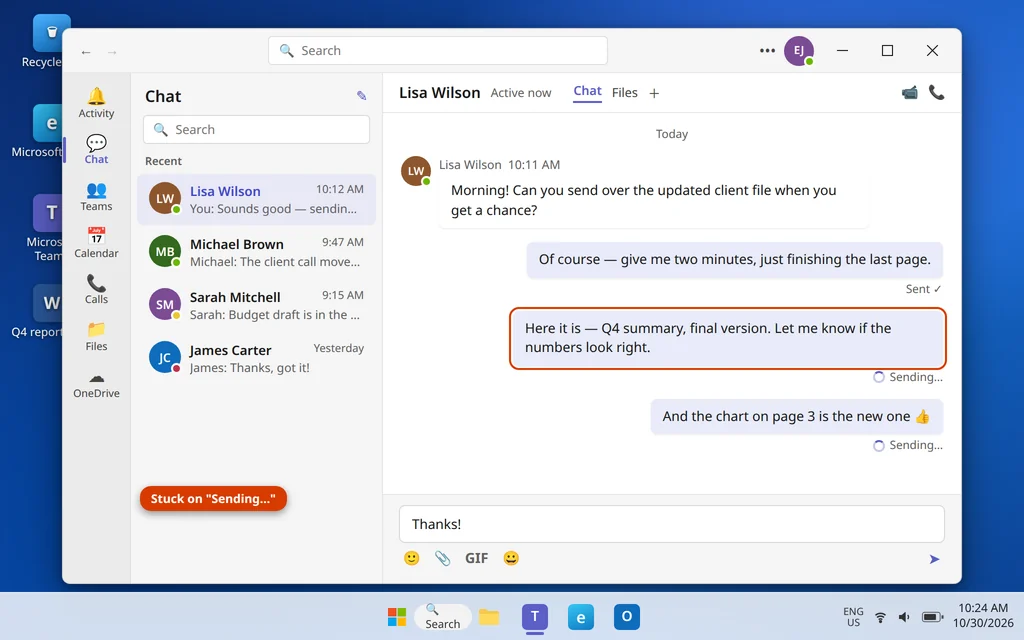Select Chat in the left rail
This screenshot has height=640, width=1024.
point(96,150)
